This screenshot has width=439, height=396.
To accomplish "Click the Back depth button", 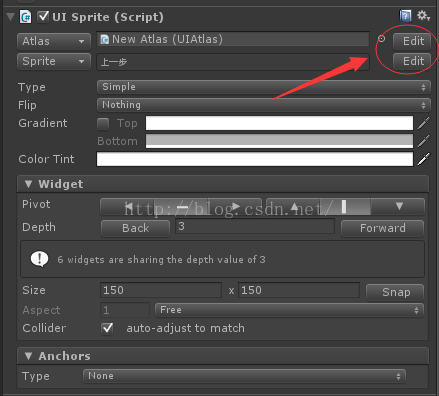I will [135, 228].
